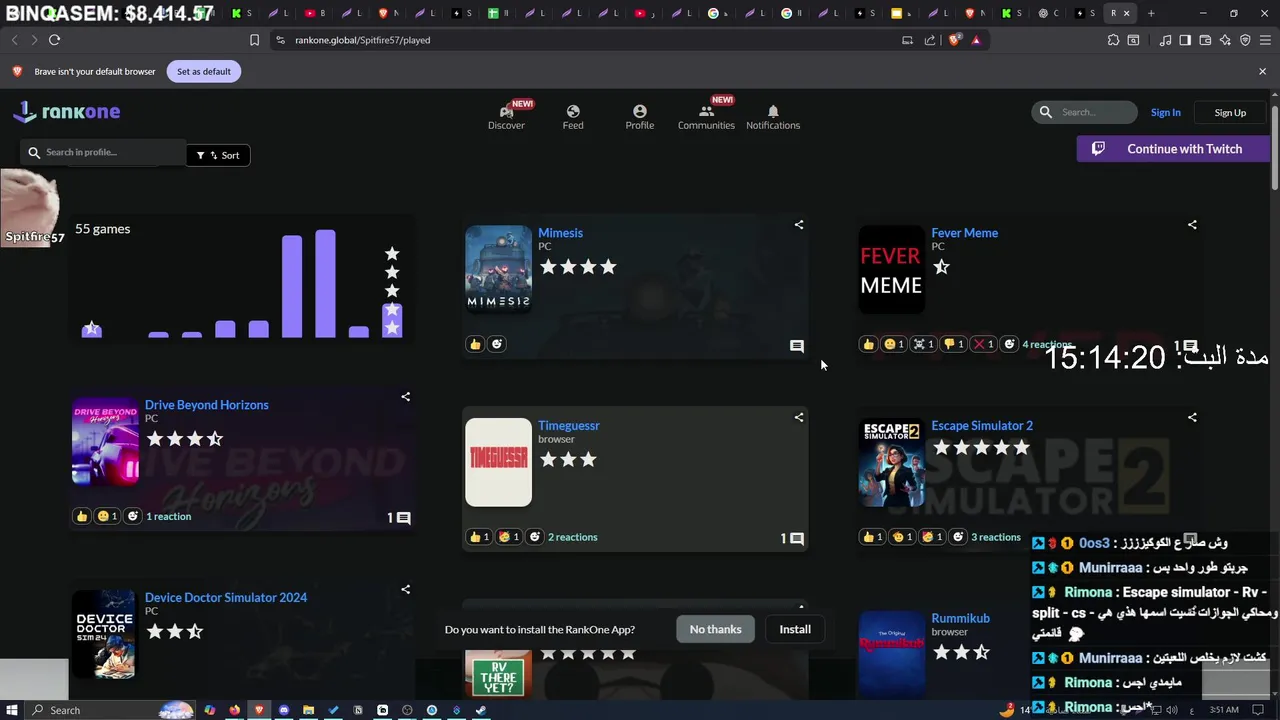The height and width of the screenshot is (720, 1280).
Task: Open the Sort dropdown
Action: coord(218,155)
